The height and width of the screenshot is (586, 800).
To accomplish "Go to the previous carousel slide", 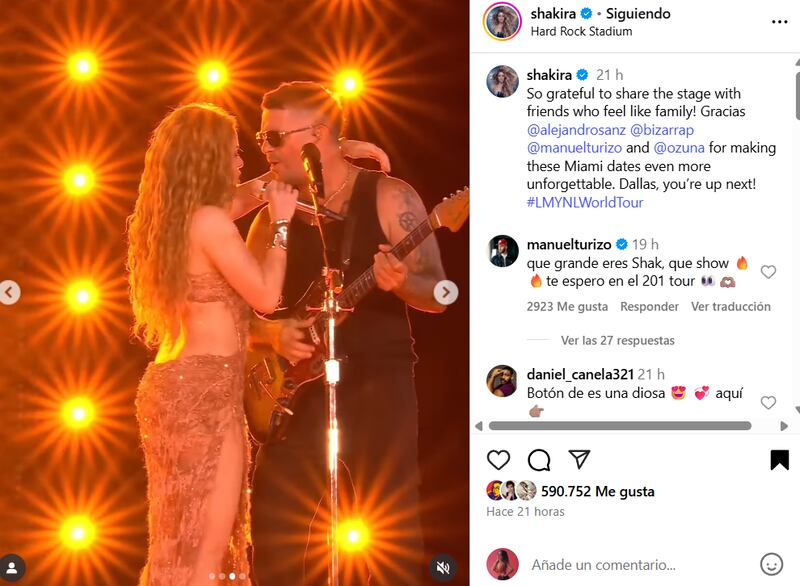I will pos(9,292).
